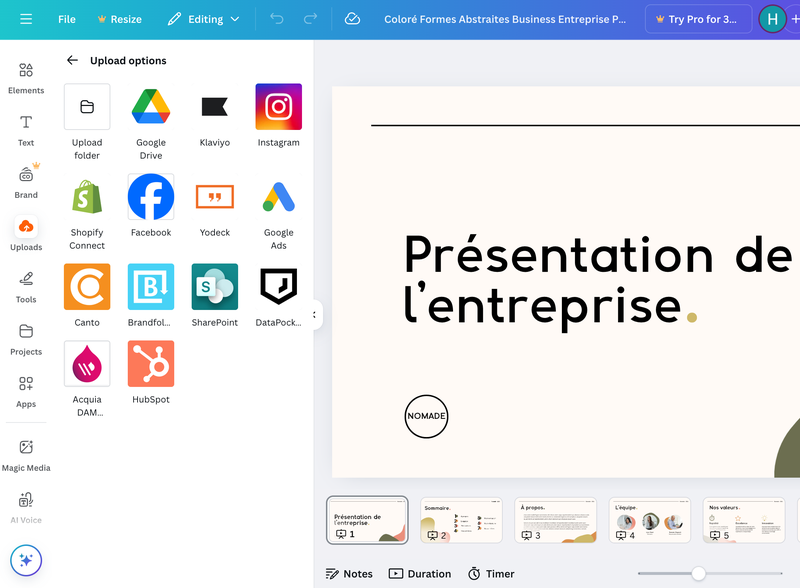Check the cloud save status icon

352,19
